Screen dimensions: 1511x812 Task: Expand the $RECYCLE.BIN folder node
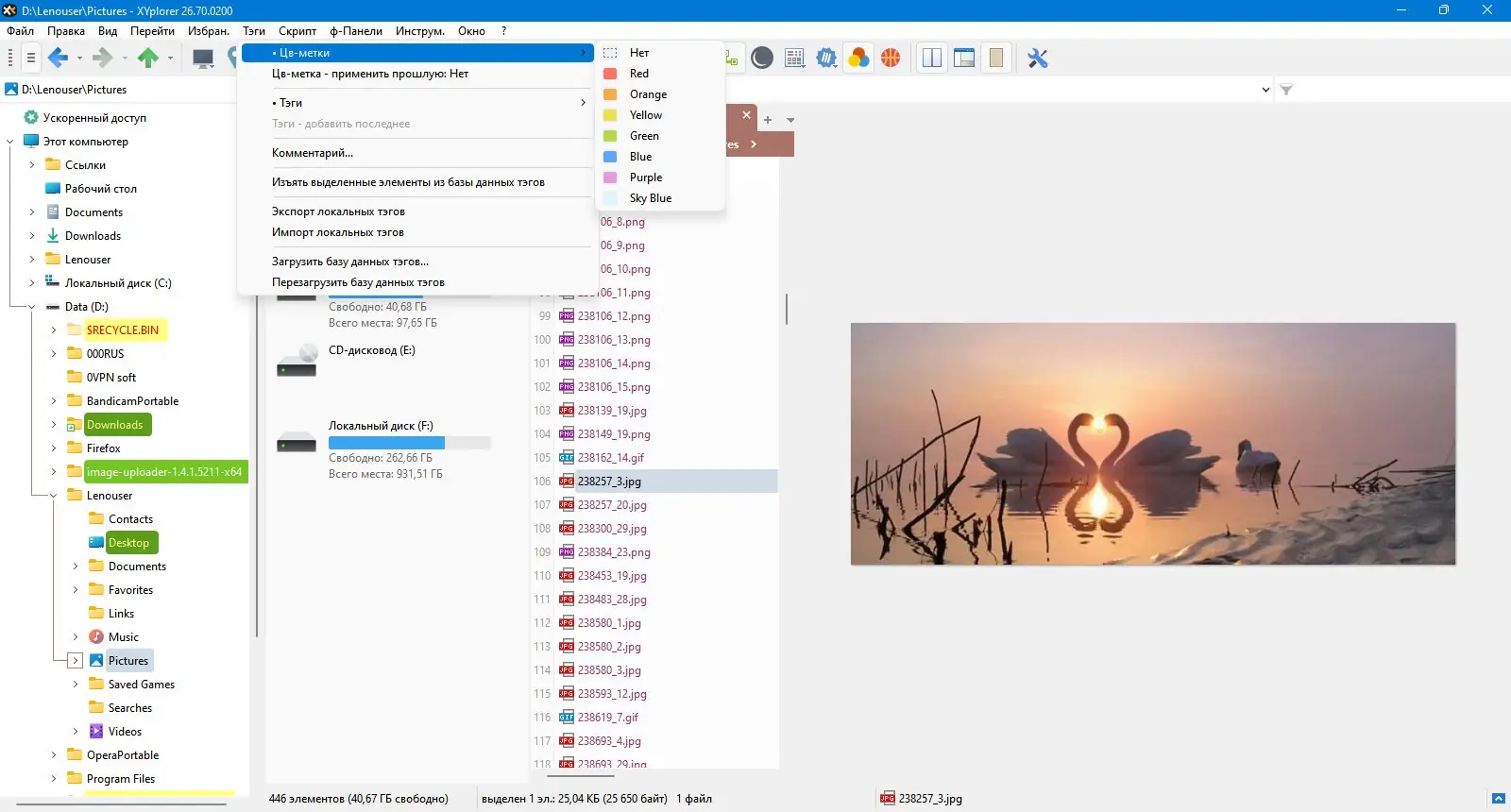(54, 330)
